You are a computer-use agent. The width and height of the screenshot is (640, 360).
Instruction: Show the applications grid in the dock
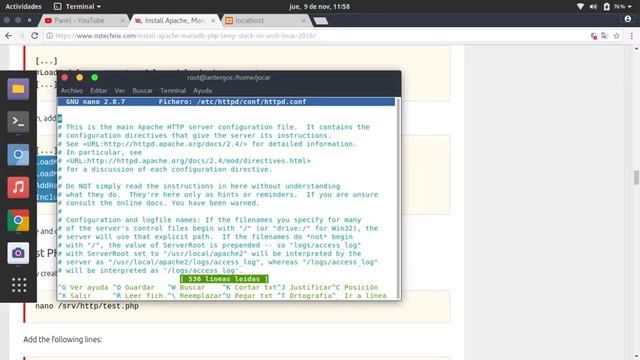(19, 285)
